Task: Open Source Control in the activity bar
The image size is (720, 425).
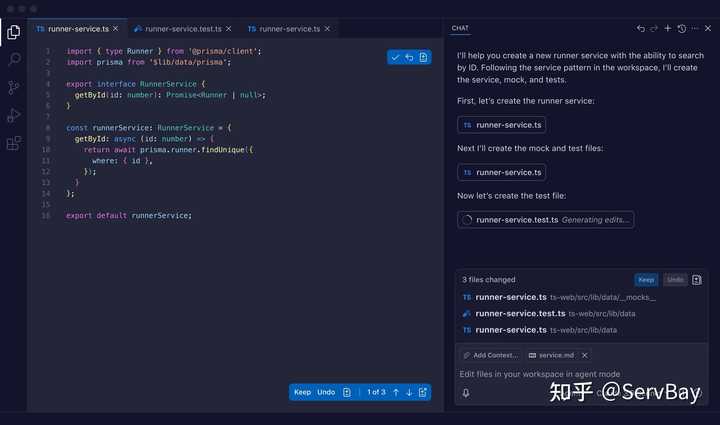Action: (x=14, y=88)
